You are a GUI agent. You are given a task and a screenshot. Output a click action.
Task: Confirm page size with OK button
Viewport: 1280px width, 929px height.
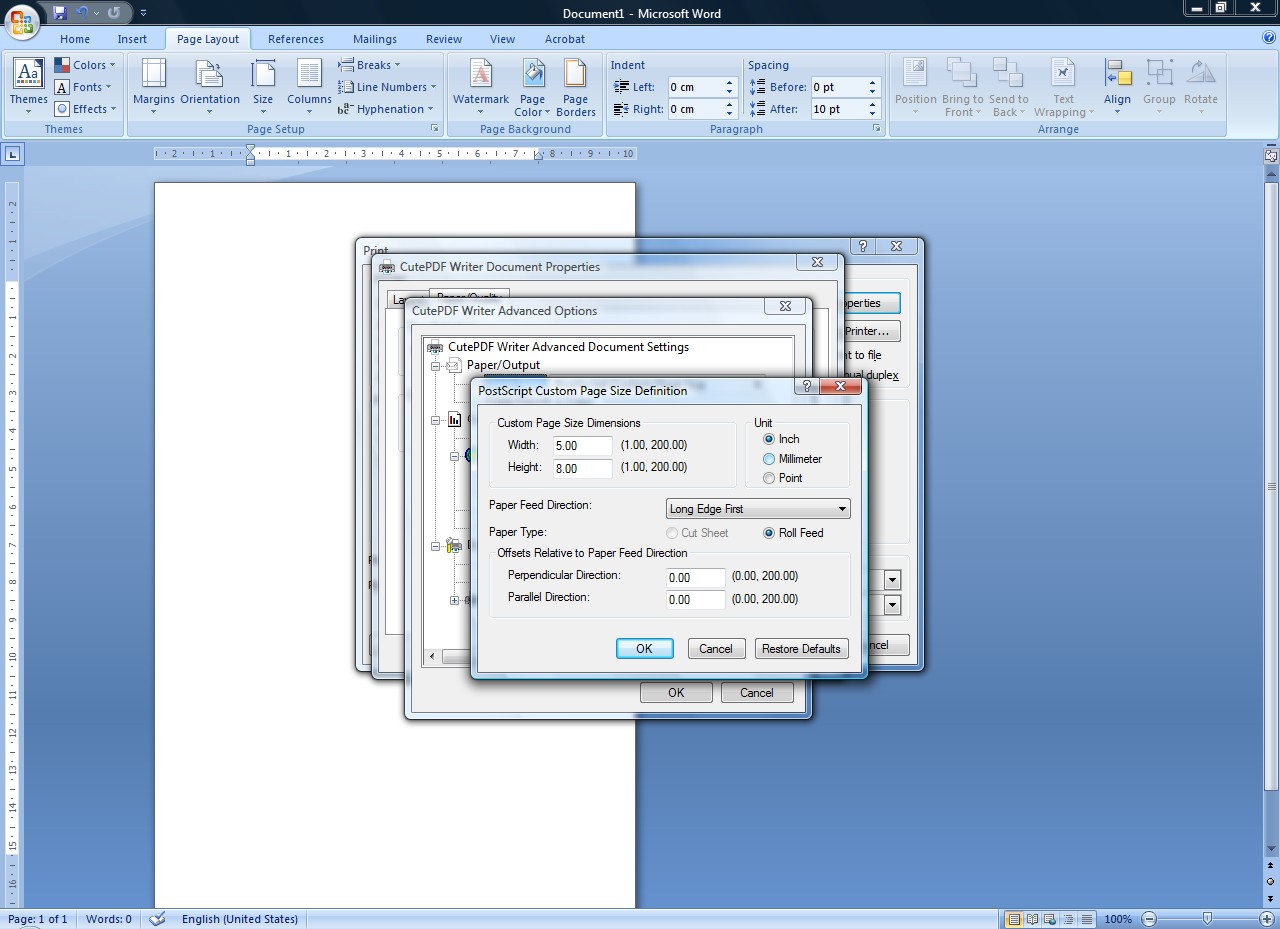pyautogui.click(x=644, y=648)
